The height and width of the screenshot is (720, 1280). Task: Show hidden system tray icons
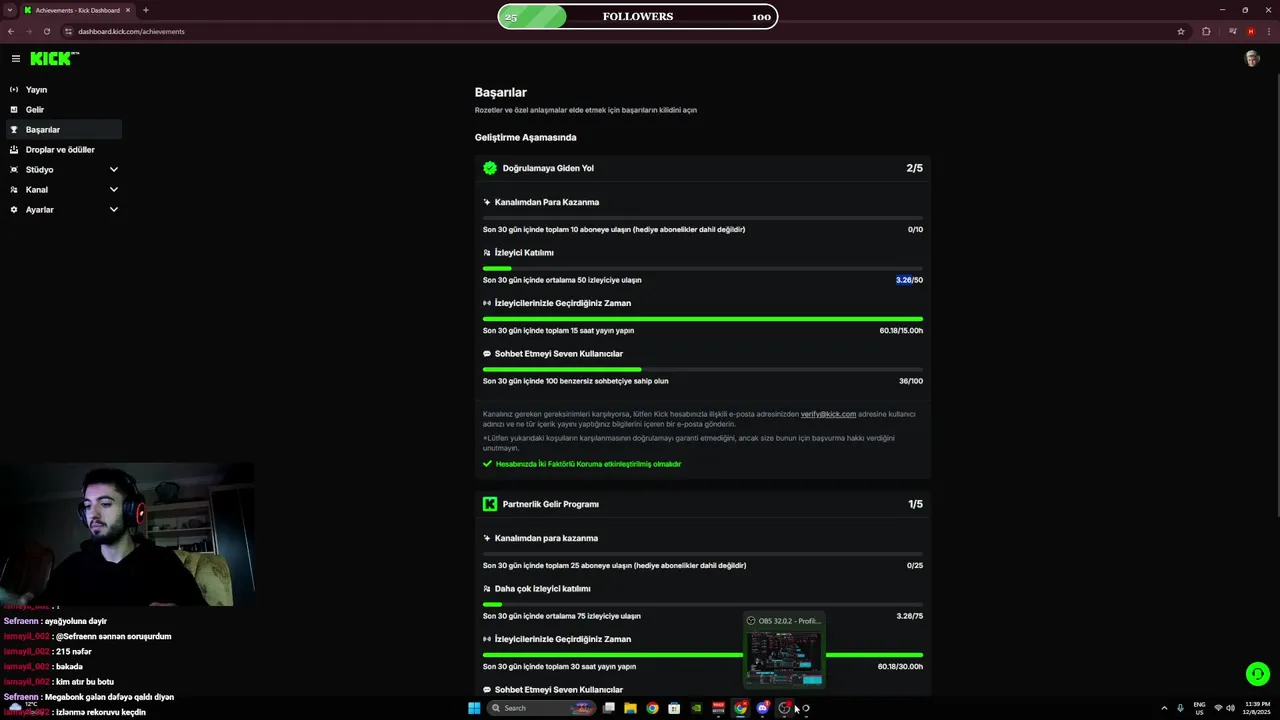(1164, 708)
